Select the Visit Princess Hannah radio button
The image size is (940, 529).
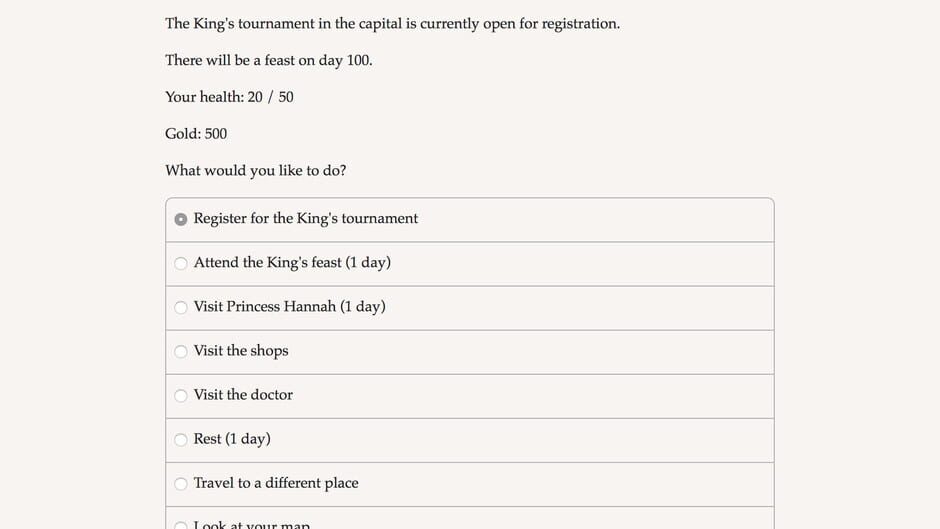click(181, 307)
